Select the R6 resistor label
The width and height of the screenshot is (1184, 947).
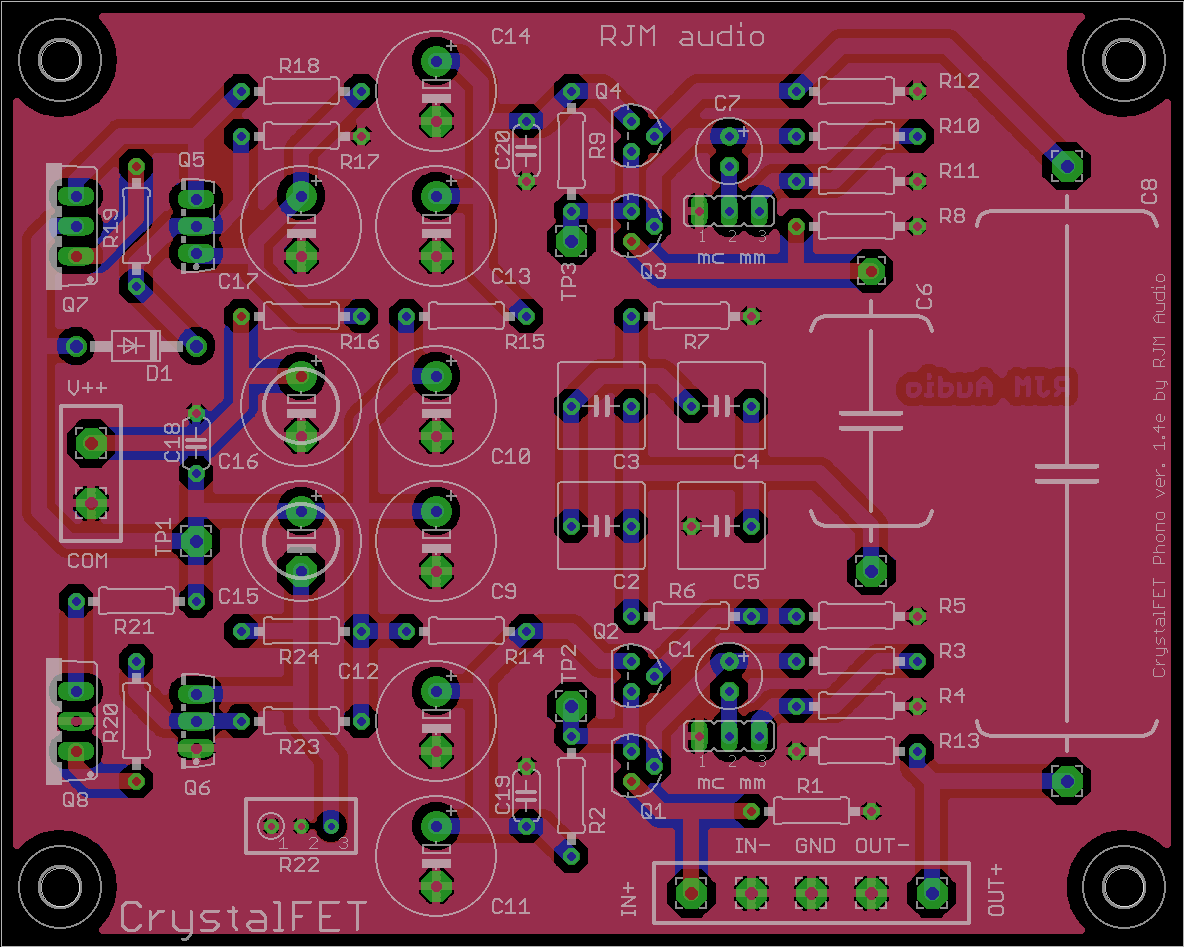pos(682,591)
